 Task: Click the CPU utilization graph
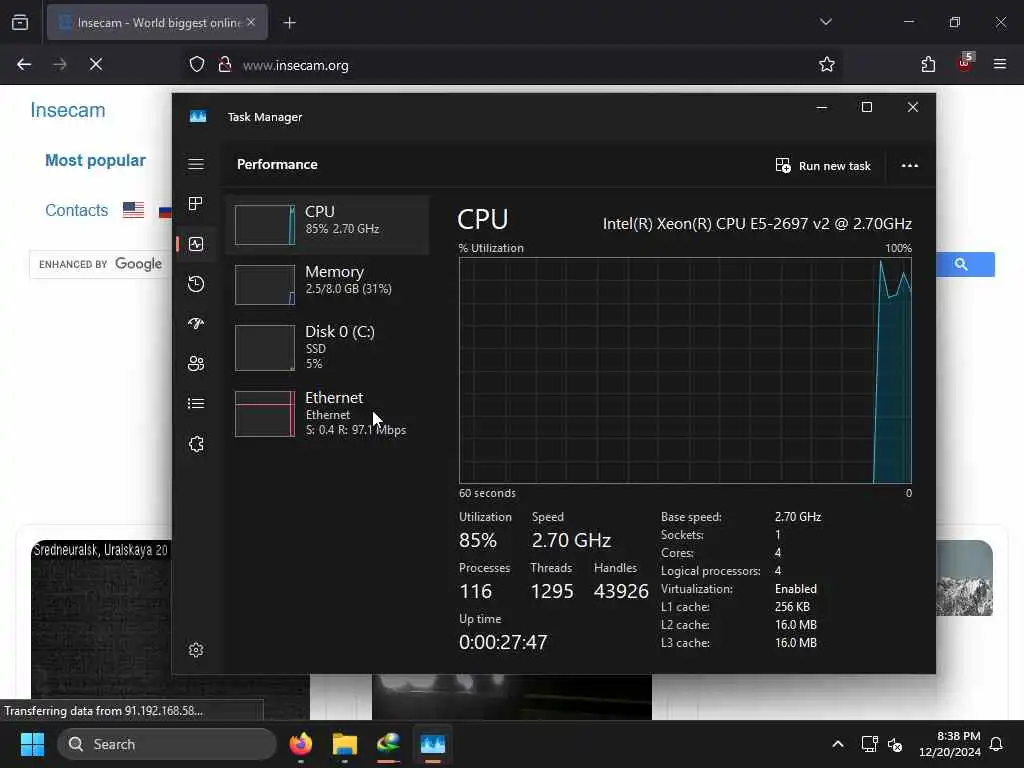coord(685,370)
